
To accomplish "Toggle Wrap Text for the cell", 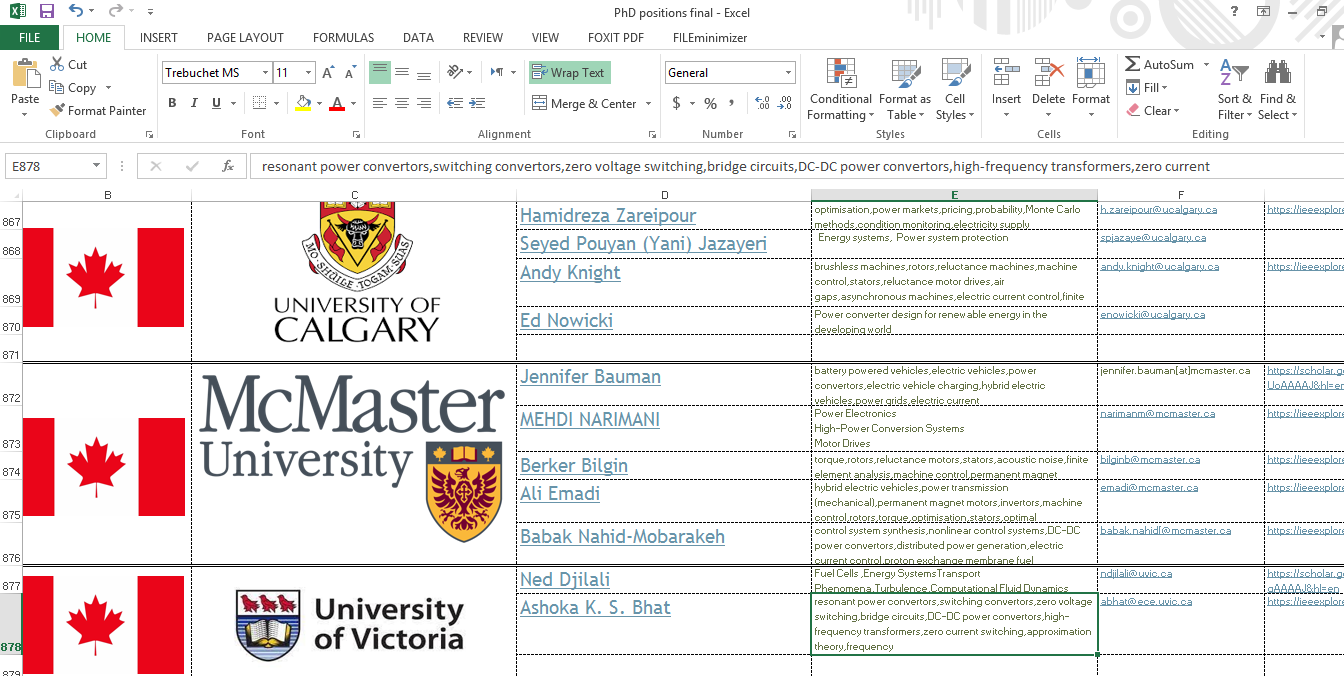I will pyautogui.click(x=568, y=73).
